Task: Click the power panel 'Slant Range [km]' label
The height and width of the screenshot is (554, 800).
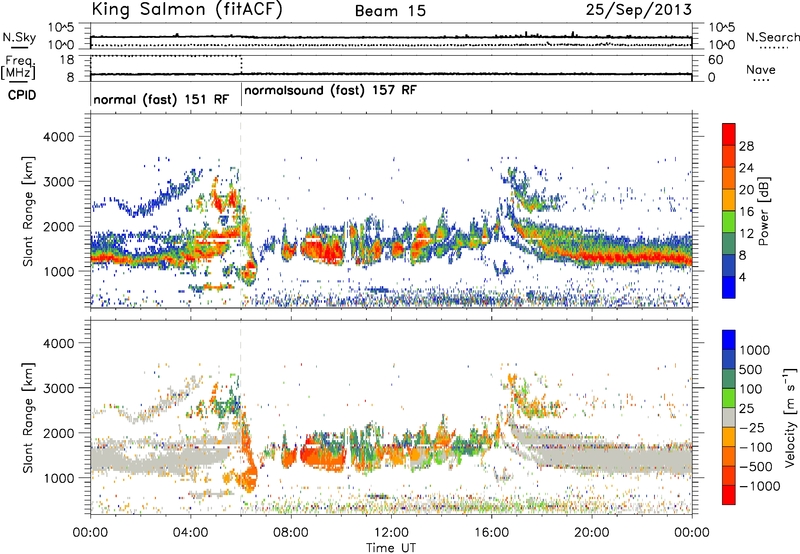Action: pyautogui.click(x=28, y=212)
